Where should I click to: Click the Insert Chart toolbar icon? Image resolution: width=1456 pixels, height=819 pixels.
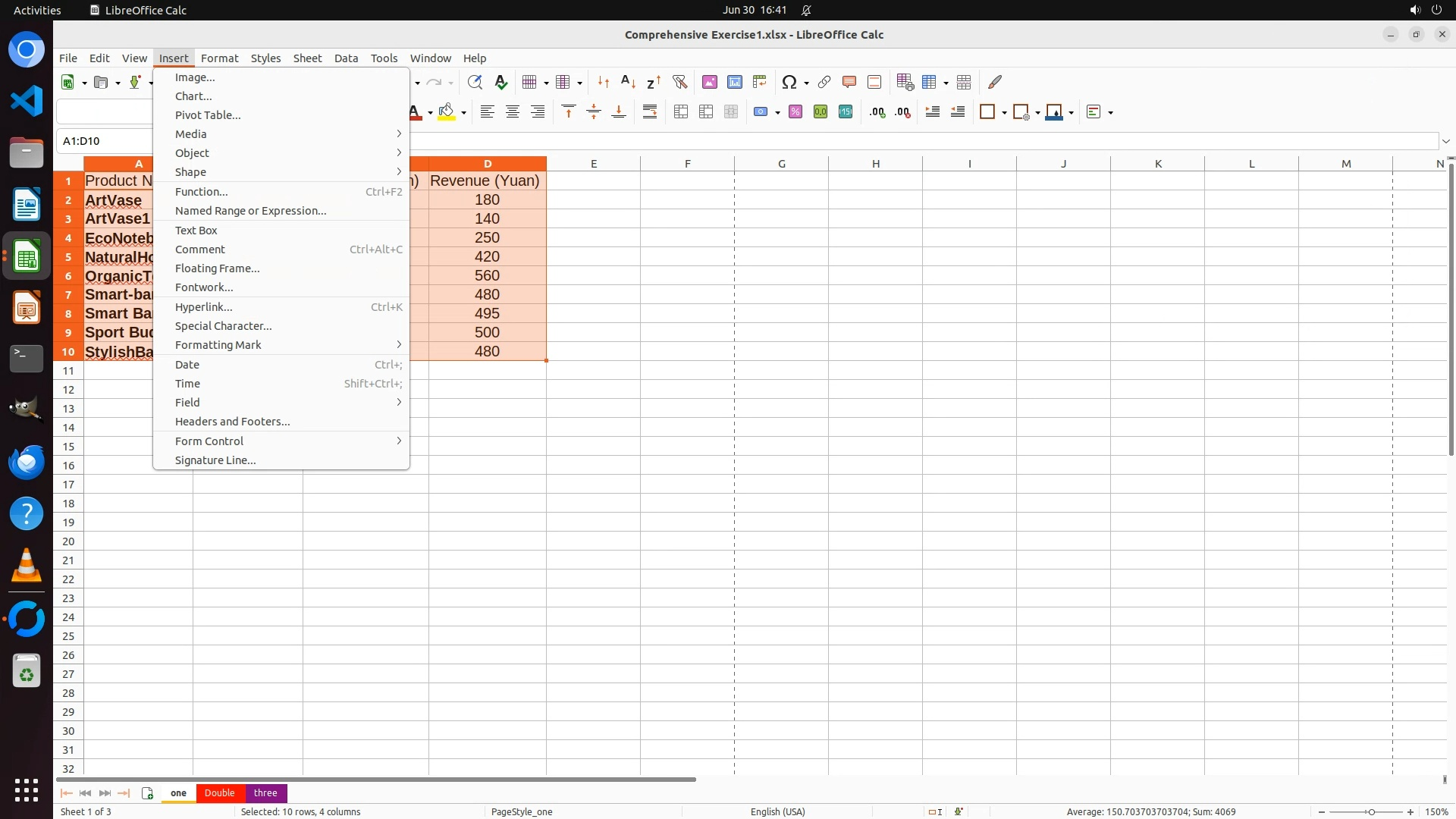coord(734,82)
